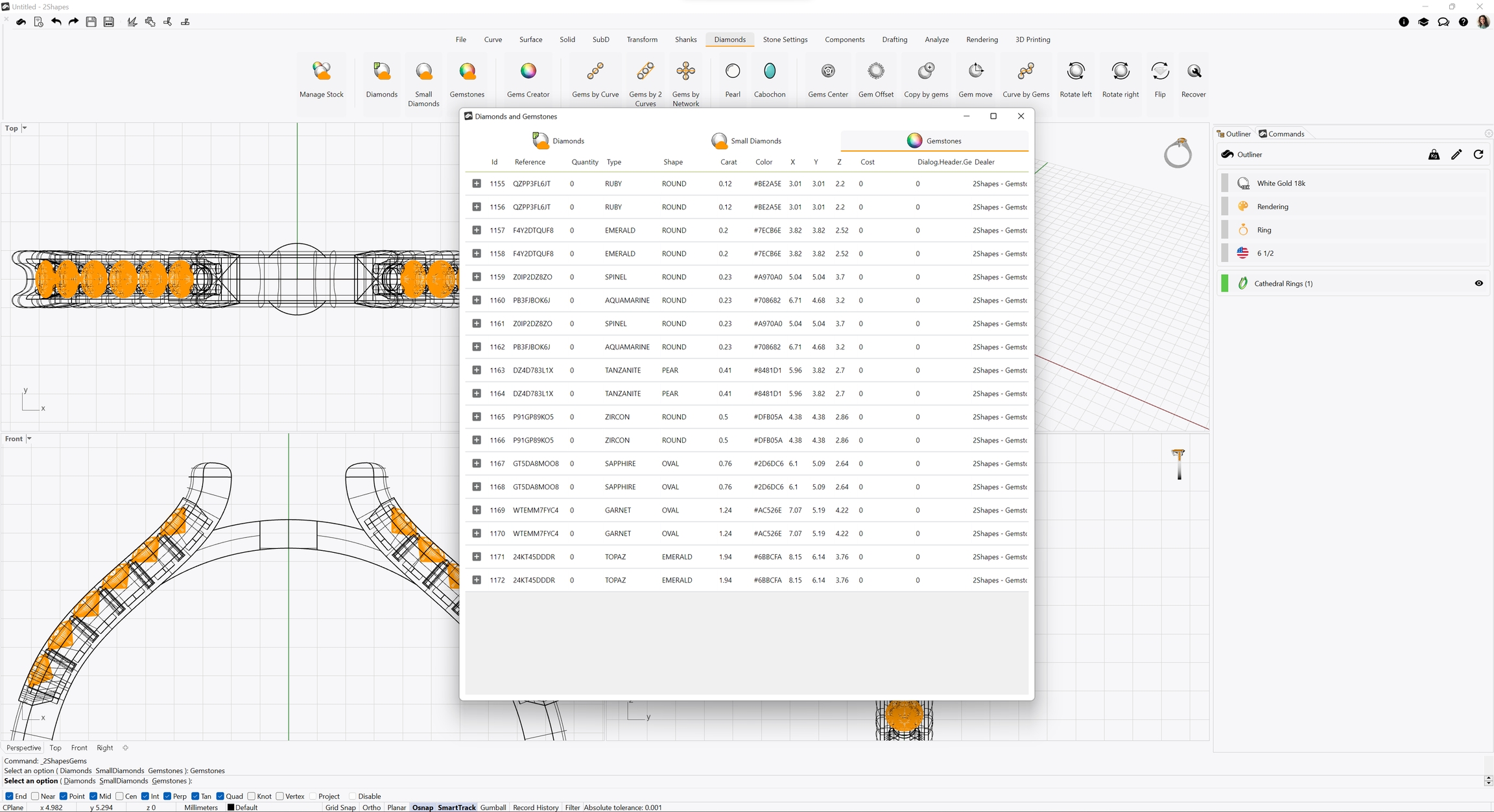
Task: Refresh the Outliner panel
Action: pyautogui.click(x=1478, y=154)
